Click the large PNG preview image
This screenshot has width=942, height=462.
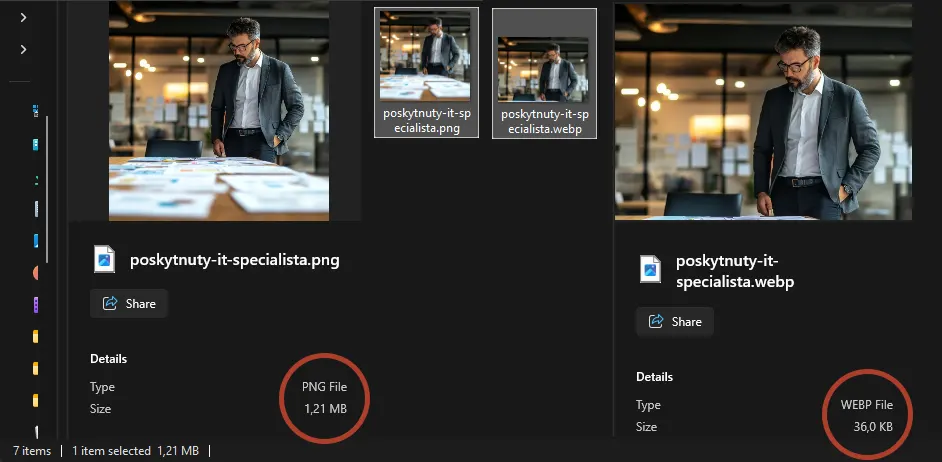coord(218,110)
